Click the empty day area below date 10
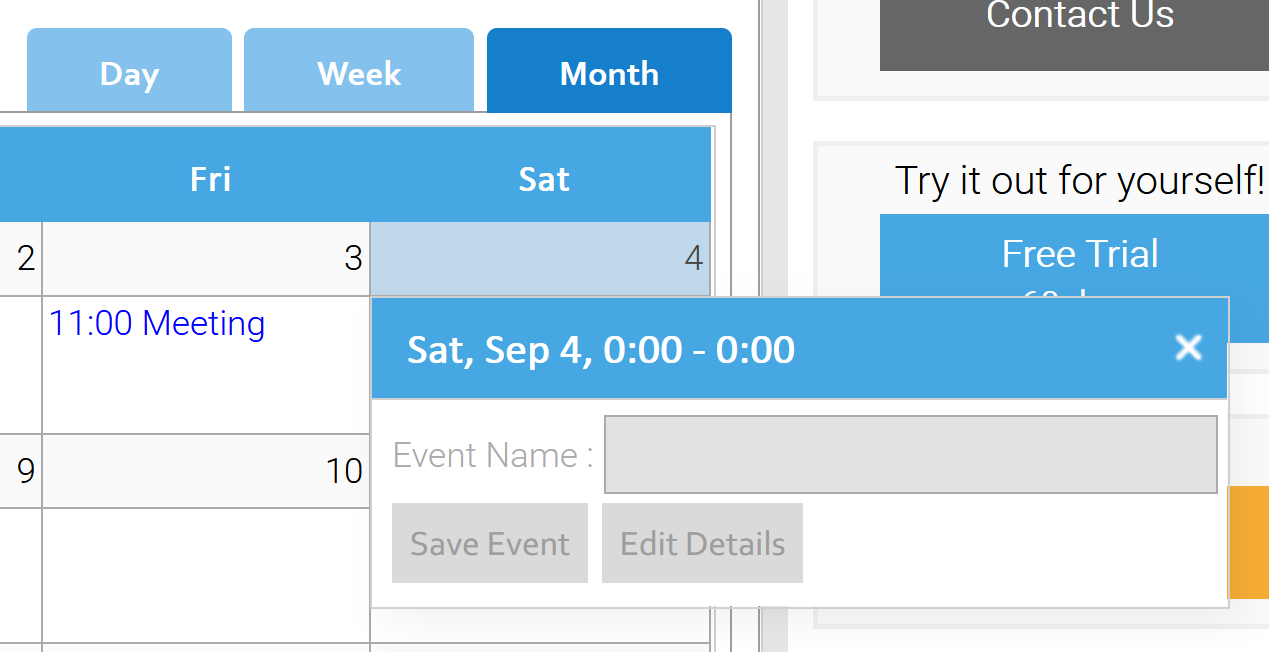 (206, 575)
